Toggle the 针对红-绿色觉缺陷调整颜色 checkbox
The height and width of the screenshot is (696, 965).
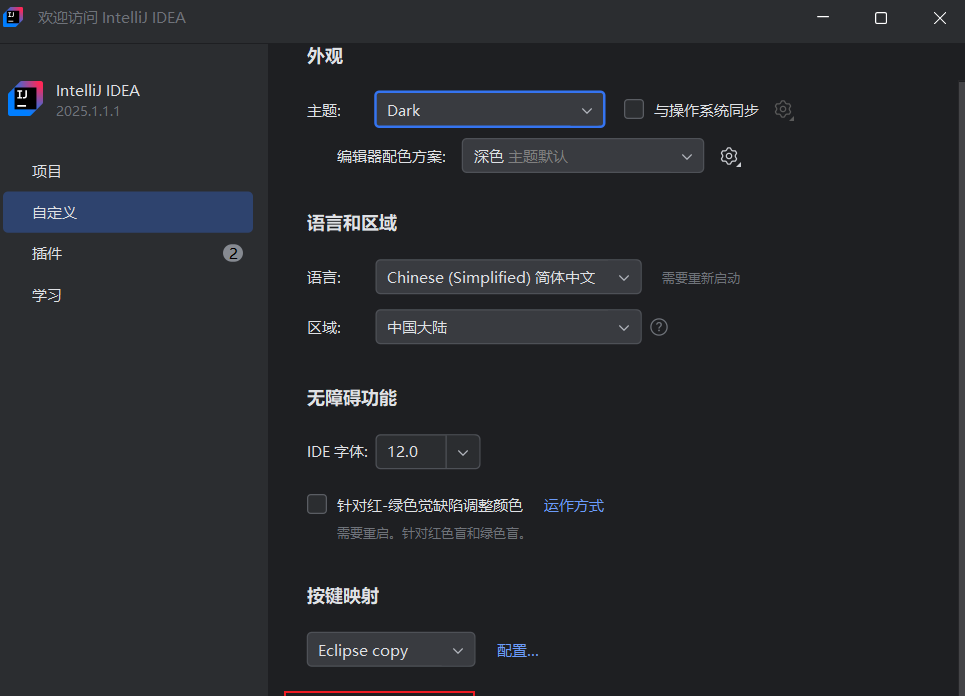pyautogui.click(x=317, y=504)
